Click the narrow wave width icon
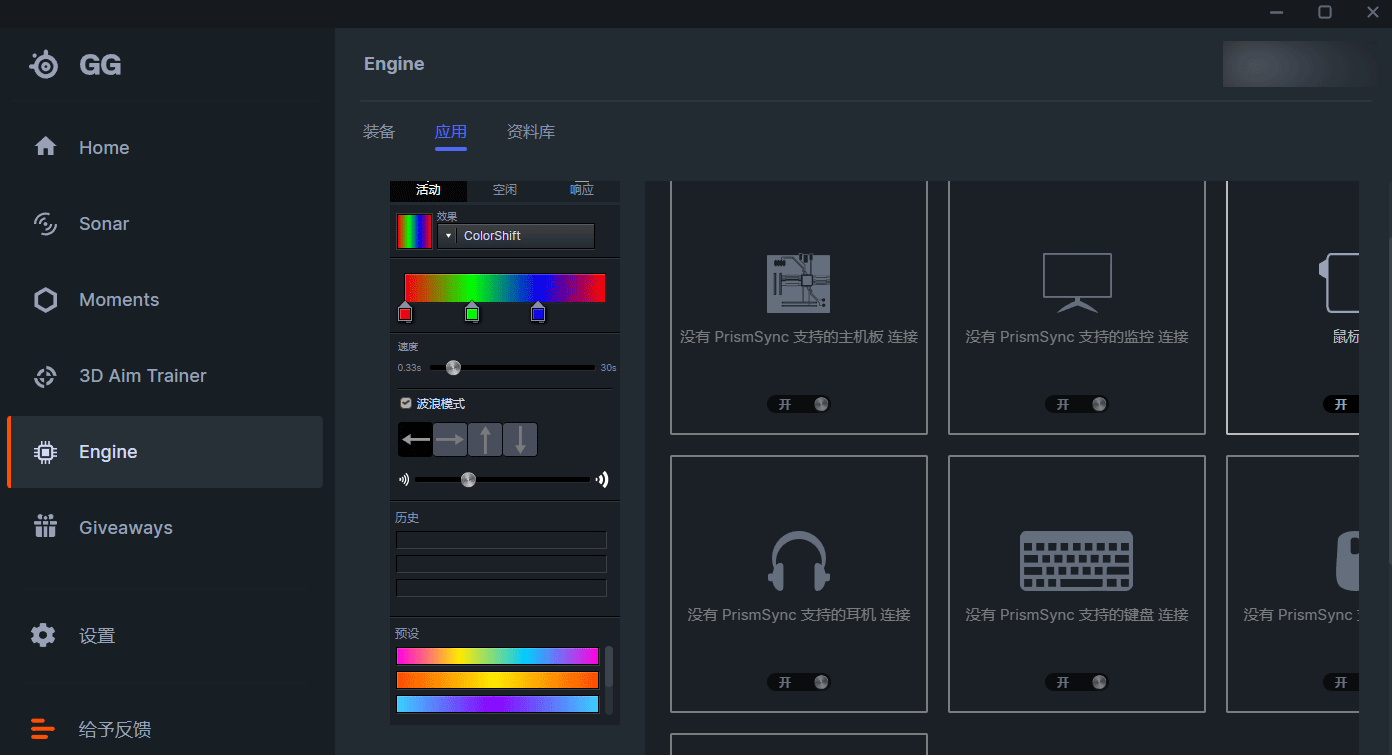This screenshot has height=755, width=1392. [404, 479]
